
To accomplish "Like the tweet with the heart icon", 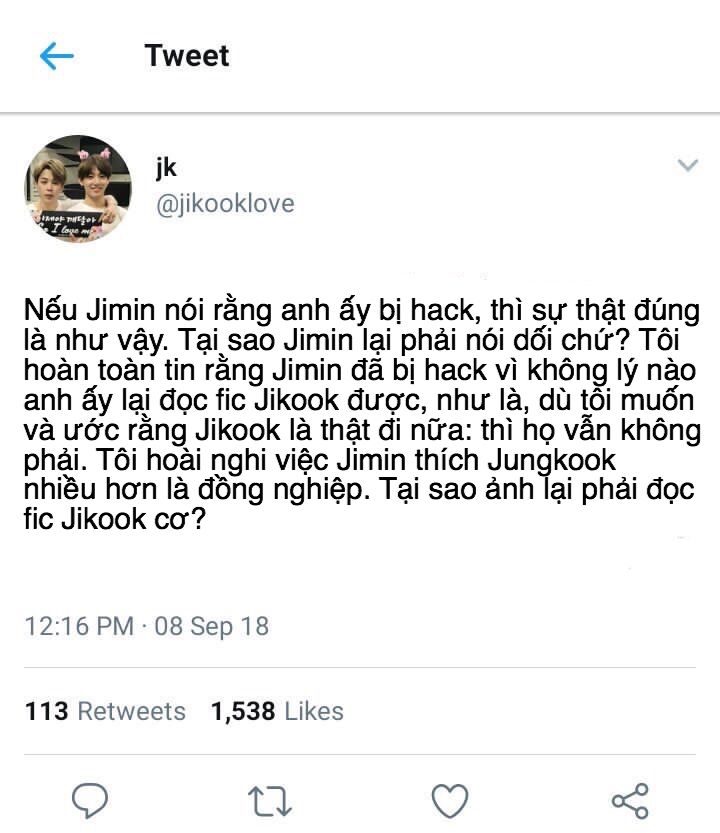I will pos(450,800).
